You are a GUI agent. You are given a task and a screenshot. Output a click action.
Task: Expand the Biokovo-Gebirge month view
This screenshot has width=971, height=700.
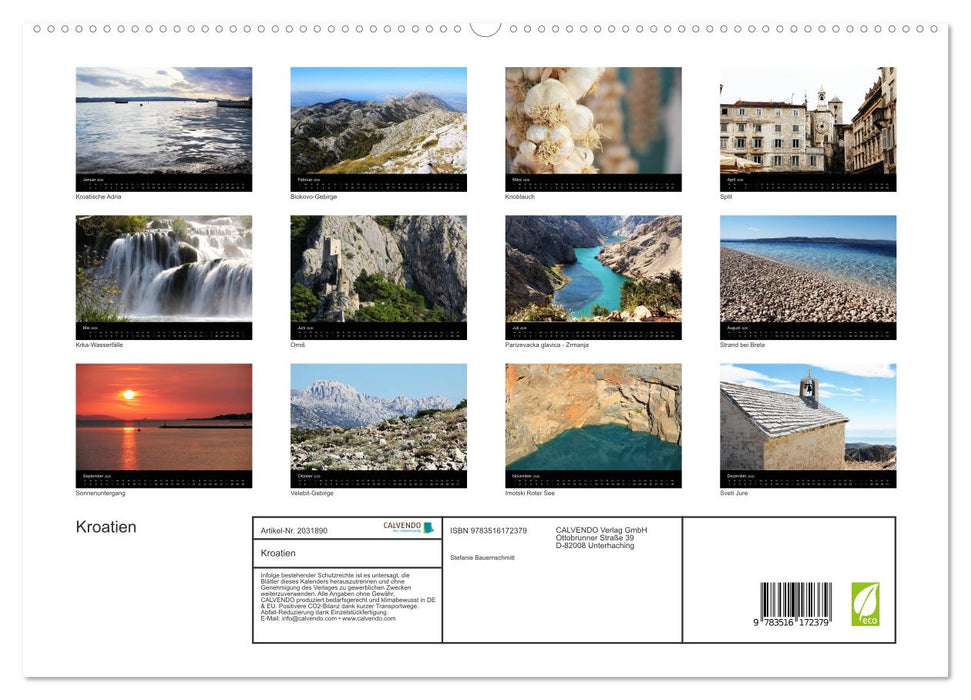379,183
